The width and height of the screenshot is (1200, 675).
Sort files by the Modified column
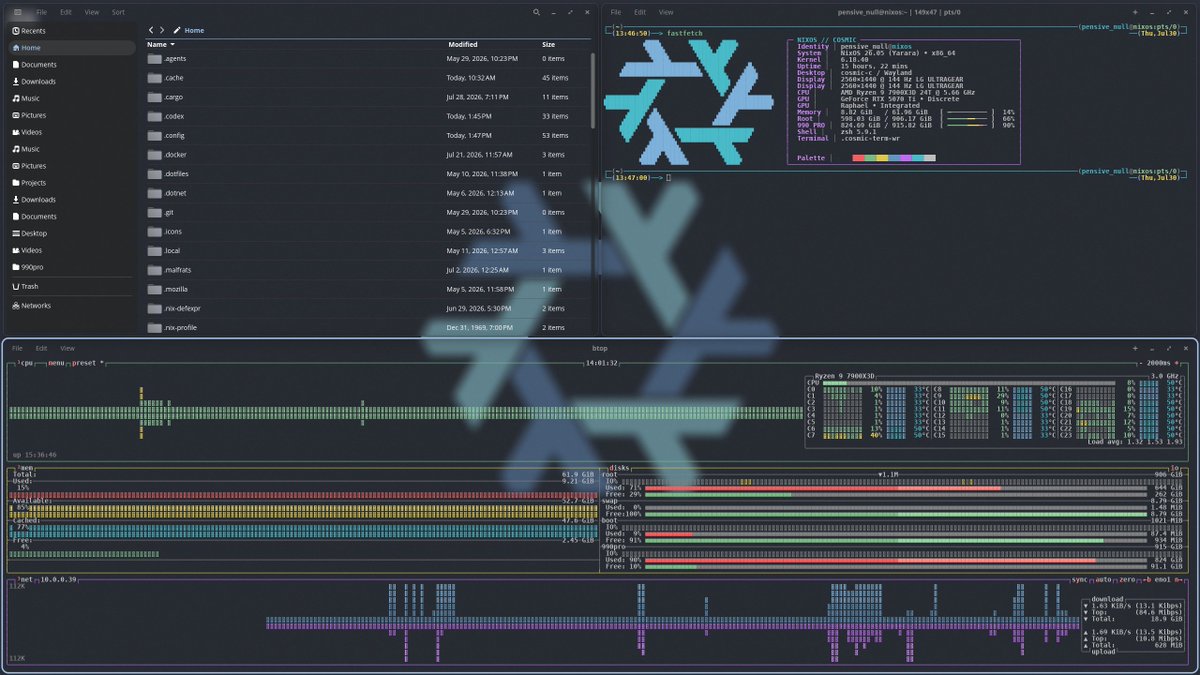point(463,44)
